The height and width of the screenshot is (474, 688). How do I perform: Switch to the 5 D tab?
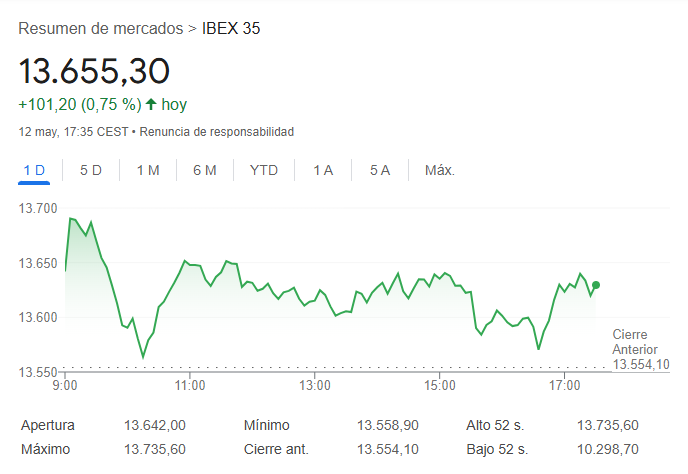91,170
